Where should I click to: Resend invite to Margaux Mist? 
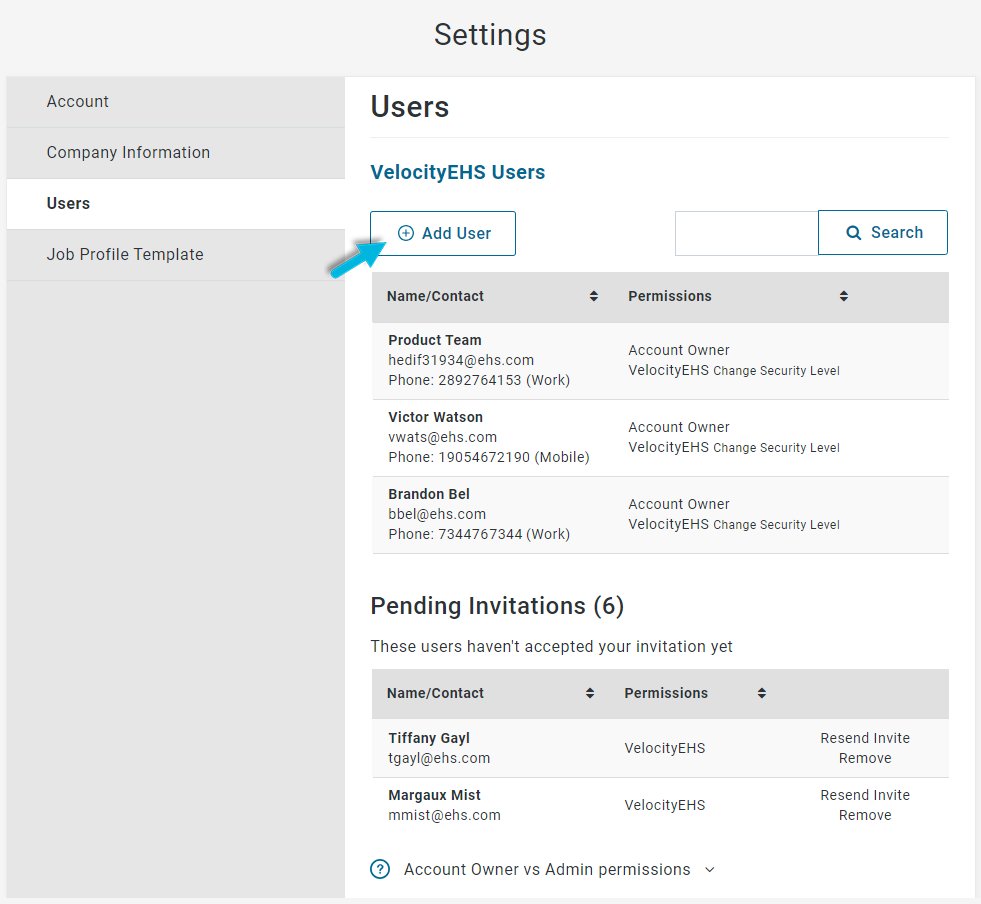tap(865, 795)
